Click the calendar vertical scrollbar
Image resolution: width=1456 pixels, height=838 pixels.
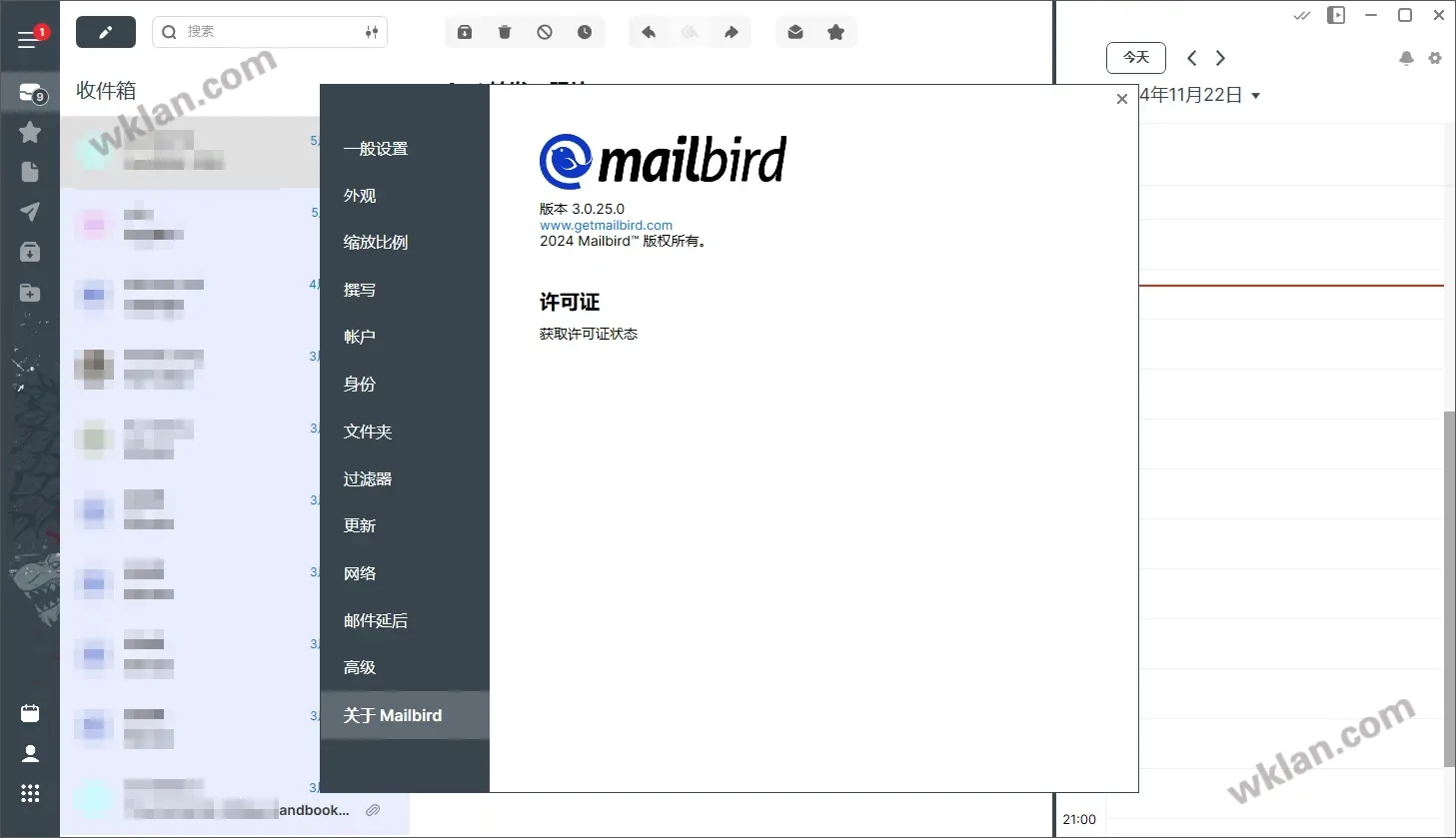pos(1449,589)
